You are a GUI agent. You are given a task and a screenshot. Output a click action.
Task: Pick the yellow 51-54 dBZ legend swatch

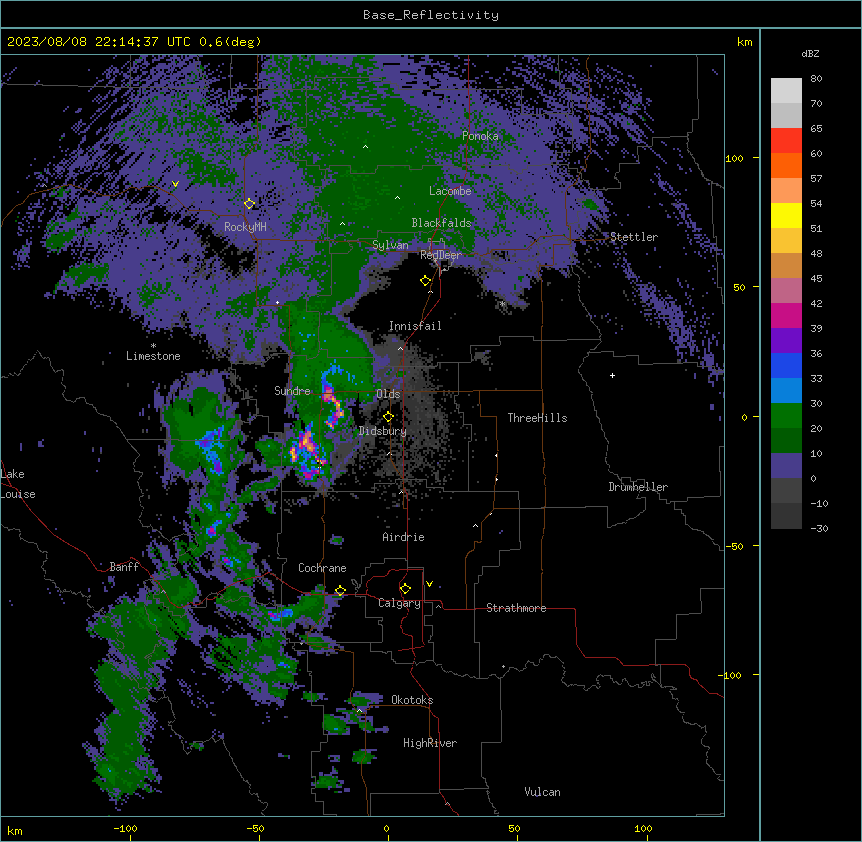[786, 215]
